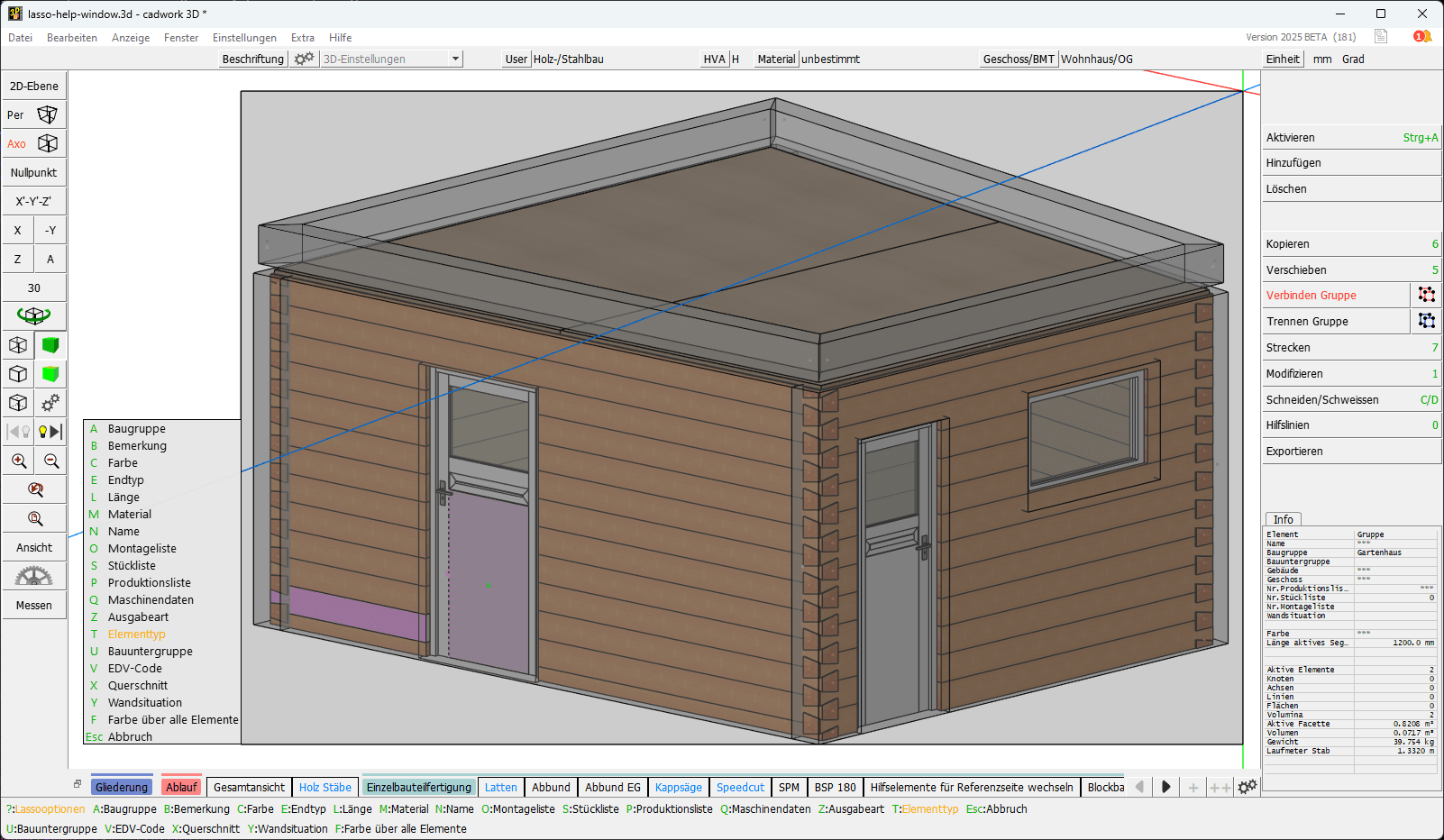Open the Fenster menu

pyautogui.click(x=181, y=38)
